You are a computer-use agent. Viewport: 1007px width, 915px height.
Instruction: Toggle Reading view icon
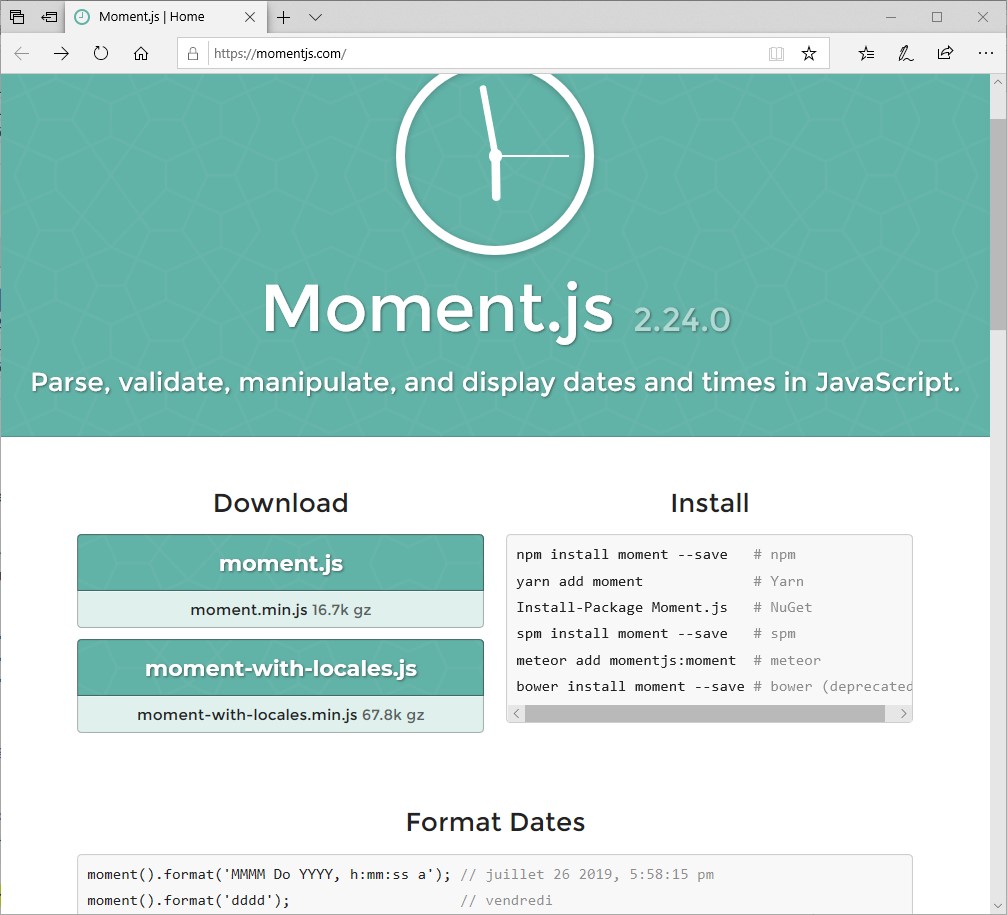pos(776,53)
